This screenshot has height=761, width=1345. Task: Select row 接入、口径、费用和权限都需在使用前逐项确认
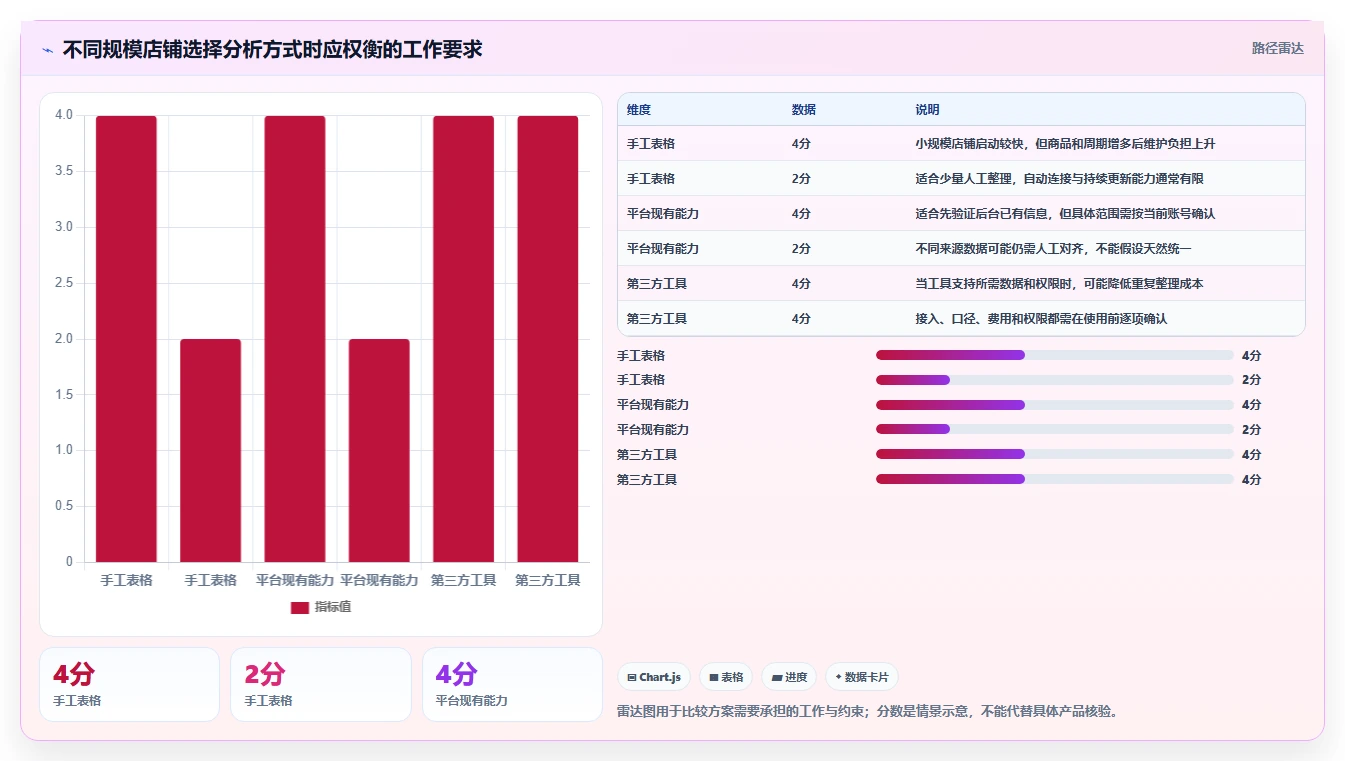click(x=961, y=319)
